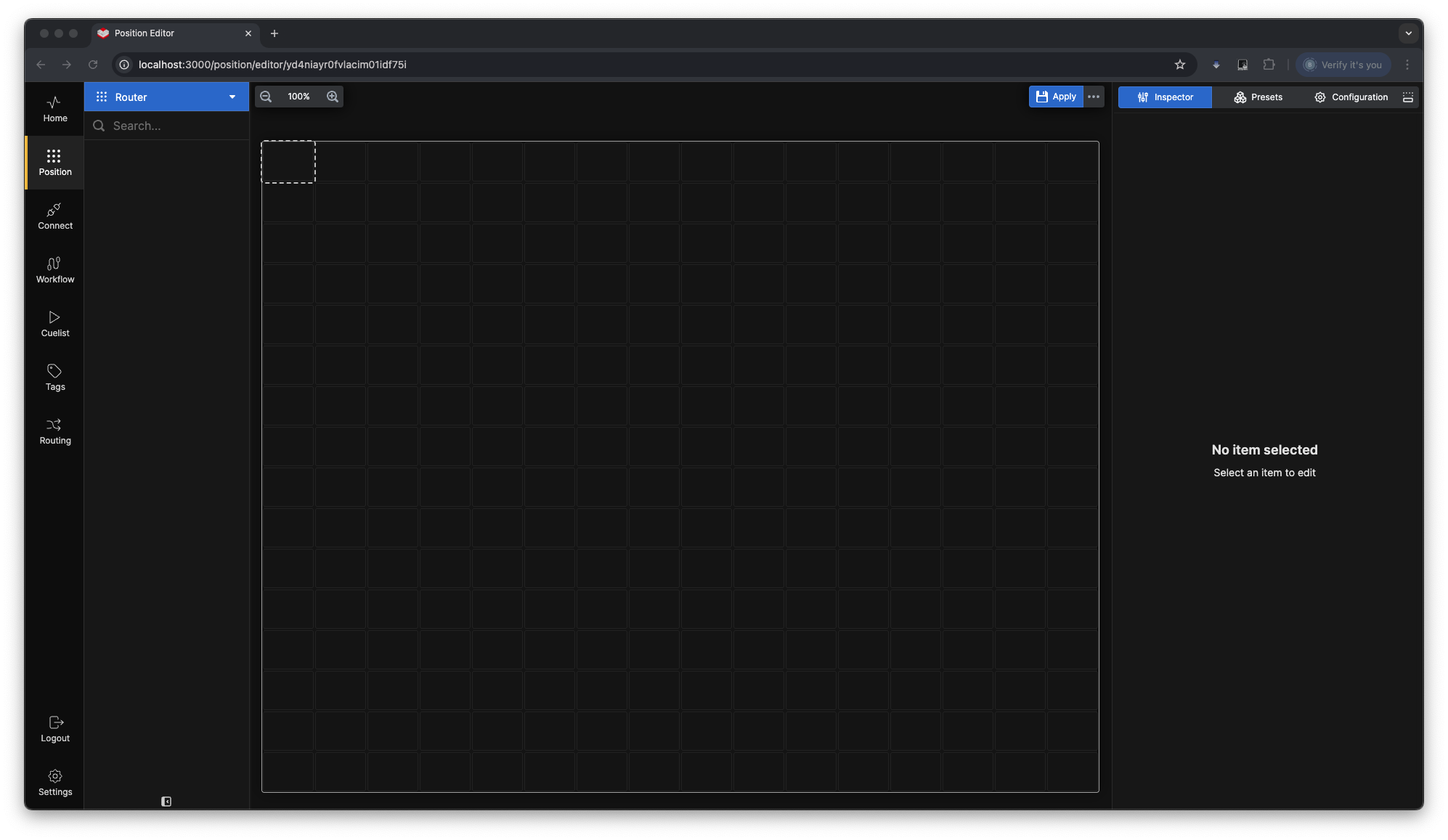
Task: Select the dashed grid cell
Action: coord(288,162)
